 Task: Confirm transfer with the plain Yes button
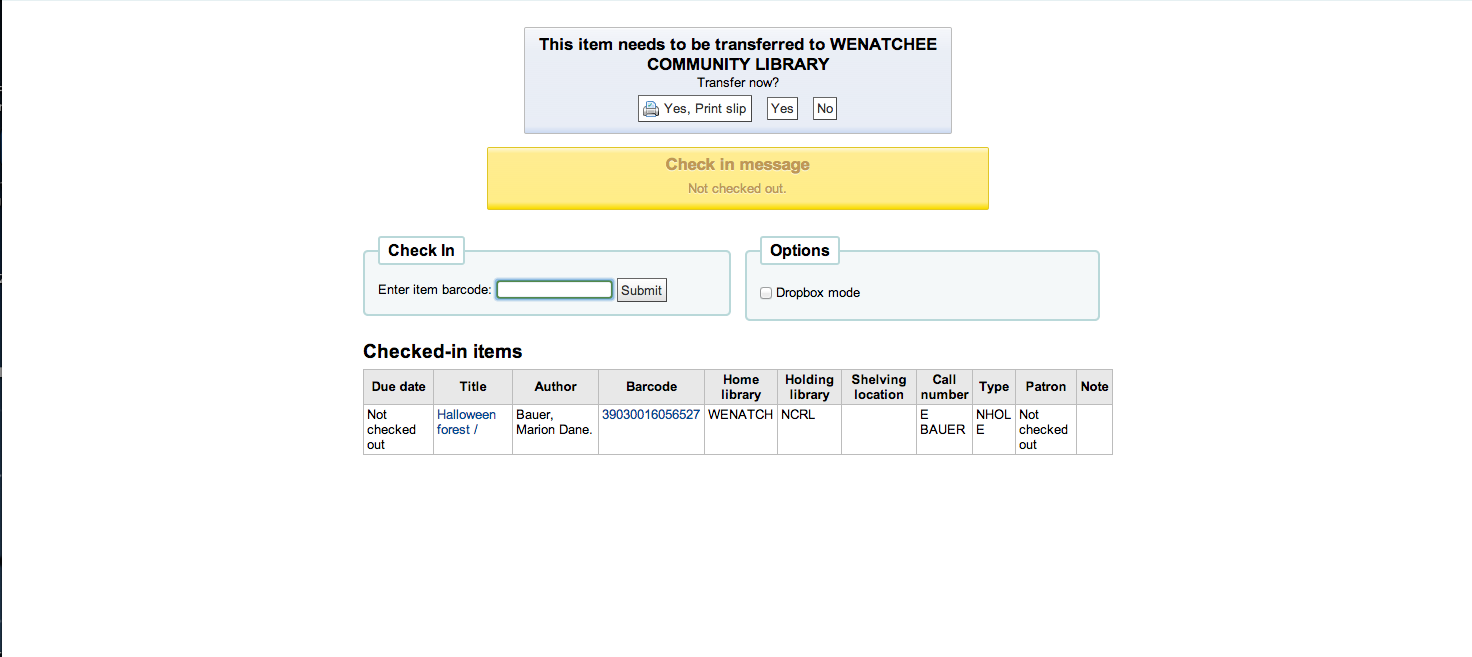(x=782, y=109)
